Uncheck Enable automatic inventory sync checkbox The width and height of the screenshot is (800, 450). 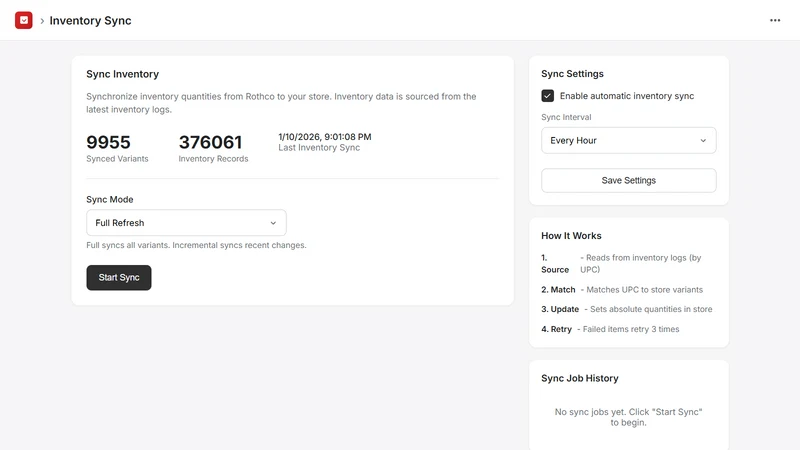(547, 96)
